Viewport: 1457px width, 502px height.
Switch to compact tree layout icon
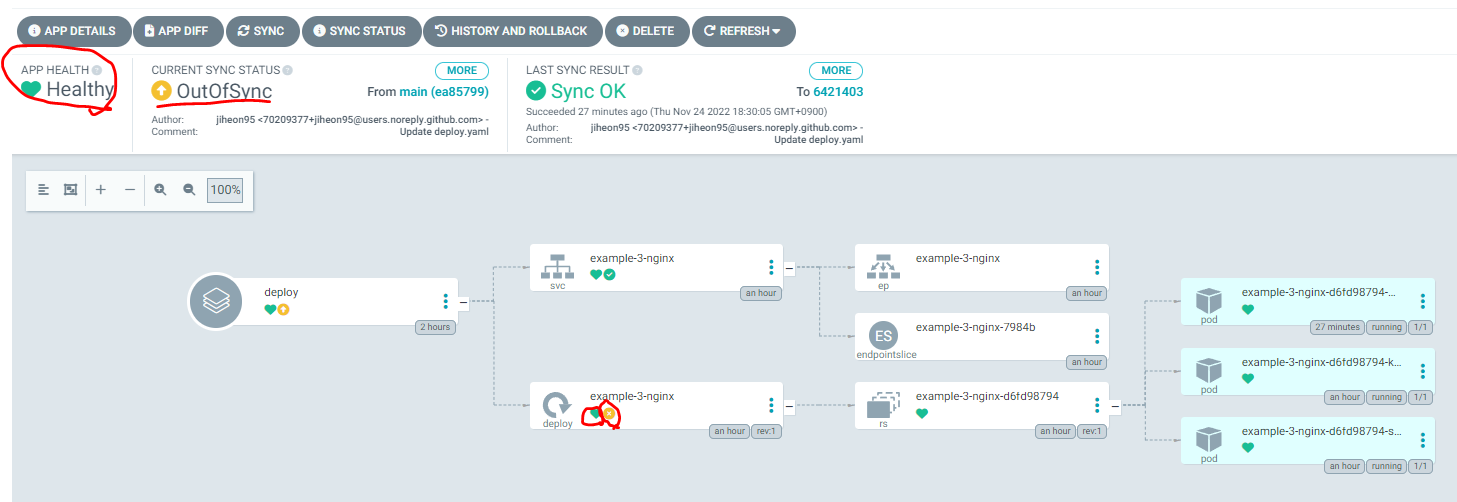43,189
